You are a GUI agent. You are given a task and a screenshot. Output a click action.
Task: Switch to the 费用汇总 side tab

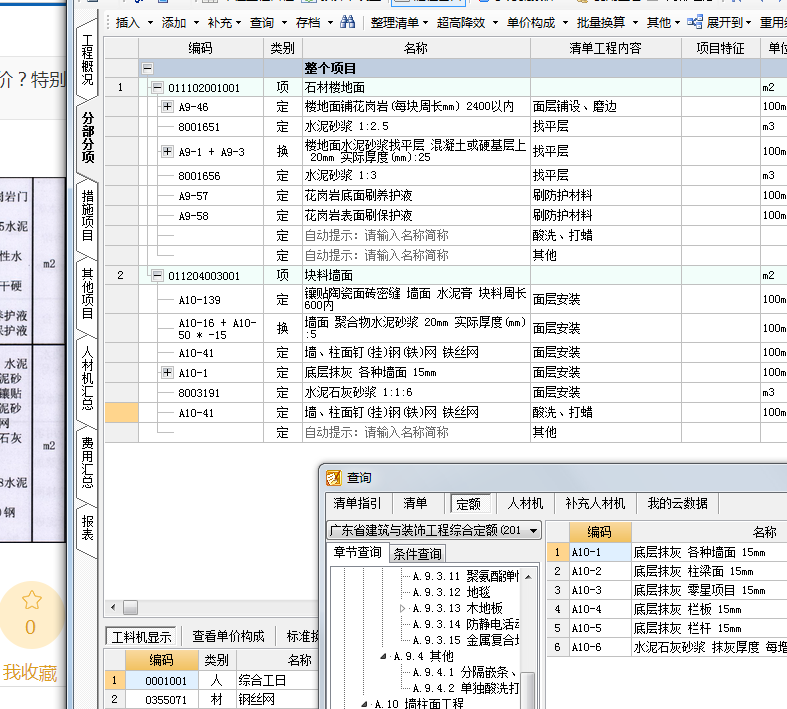[87, 462]
